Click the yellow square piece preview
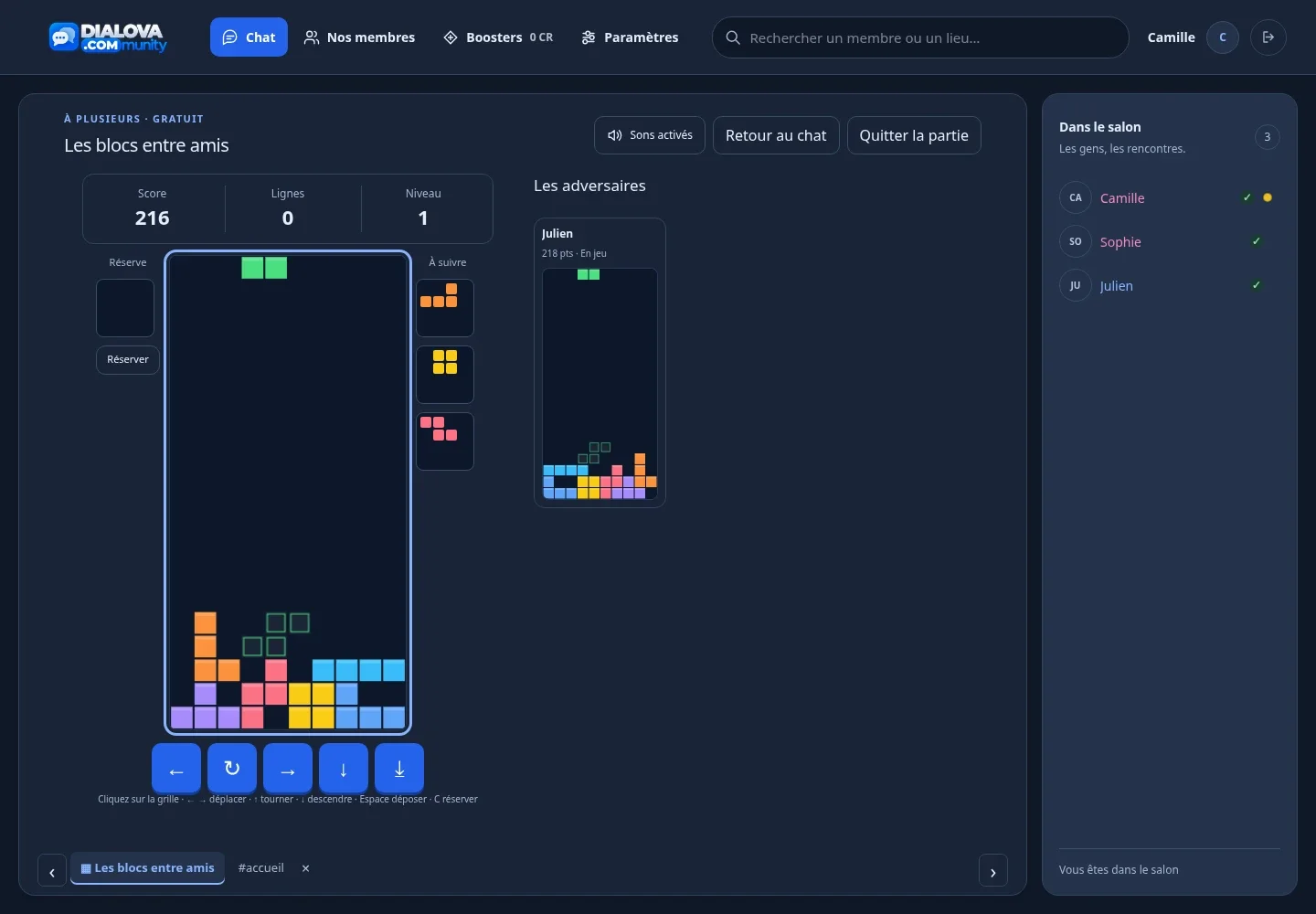1316x914 pixels. 445,375
